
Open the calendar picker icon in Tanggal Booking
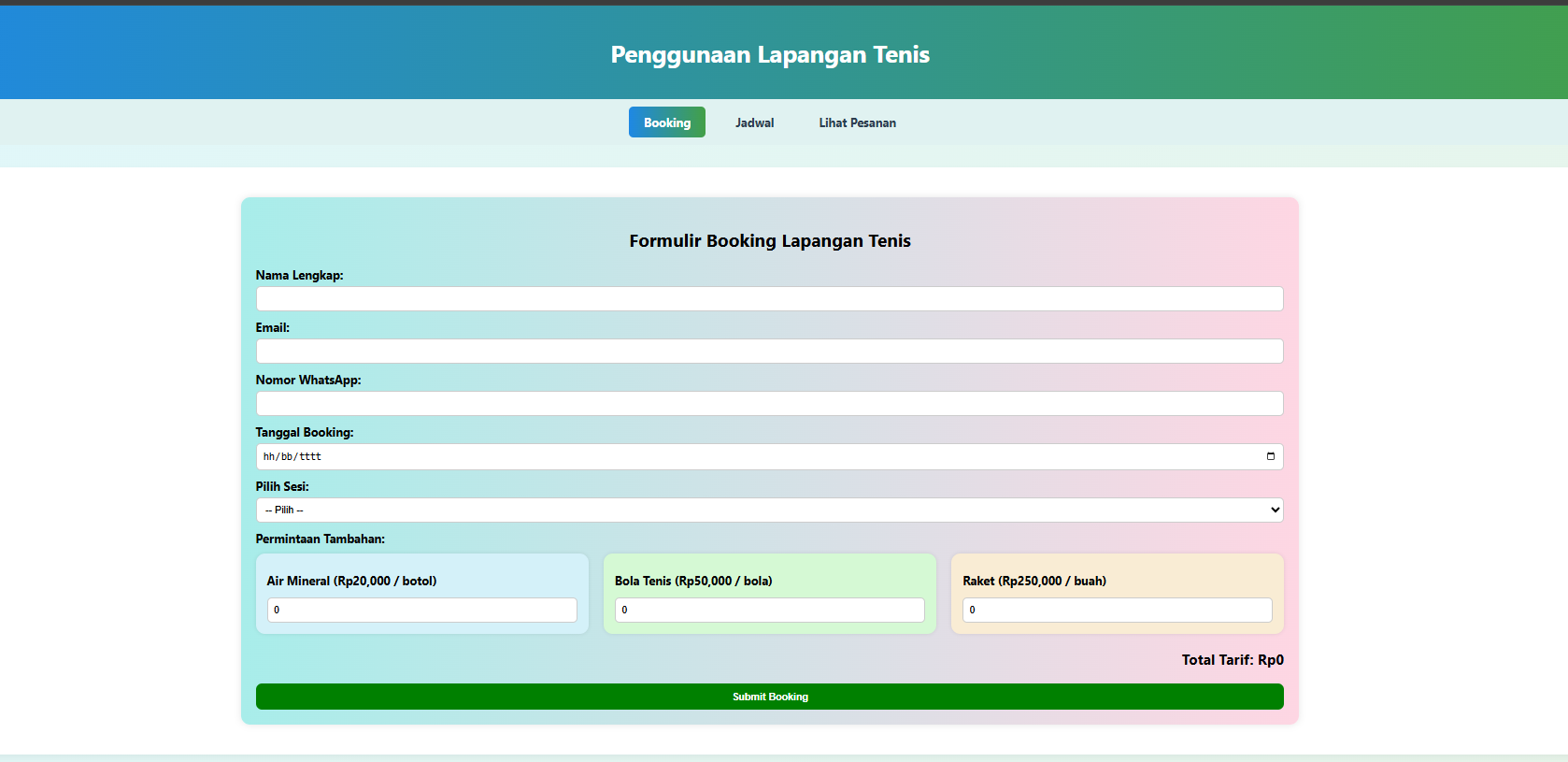[1270, 456]
